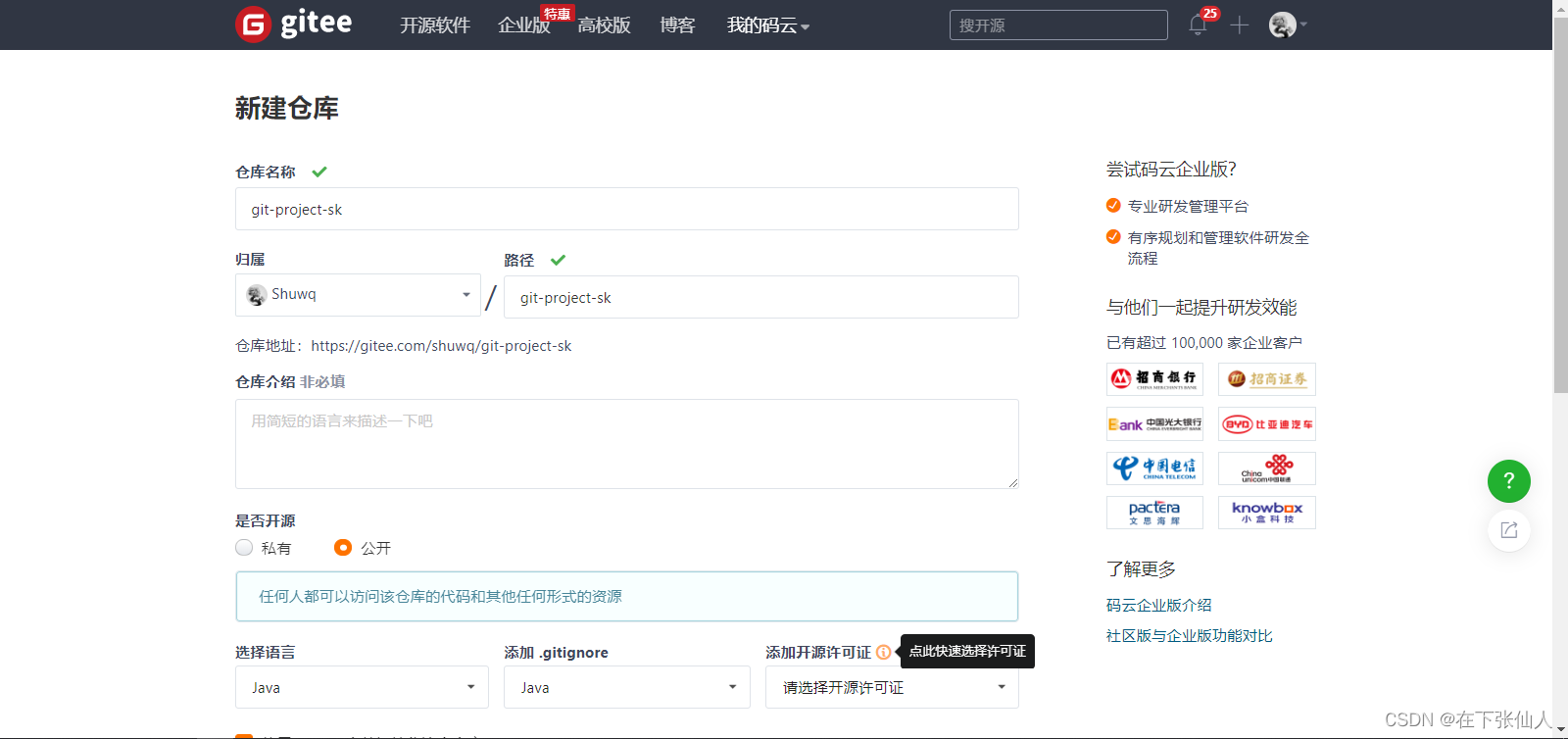This screenshot has height=739, width=1568.
Task: Click the share/export icon below help button
Action: 1509,530
